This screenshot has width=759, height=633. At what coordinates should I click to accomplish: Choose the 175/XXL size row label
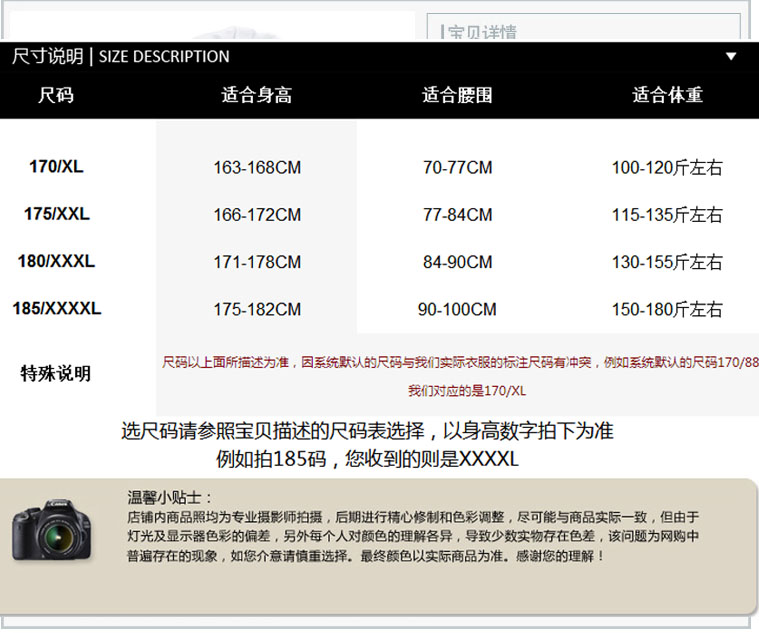pyautogui.click(x=56, y=214)
